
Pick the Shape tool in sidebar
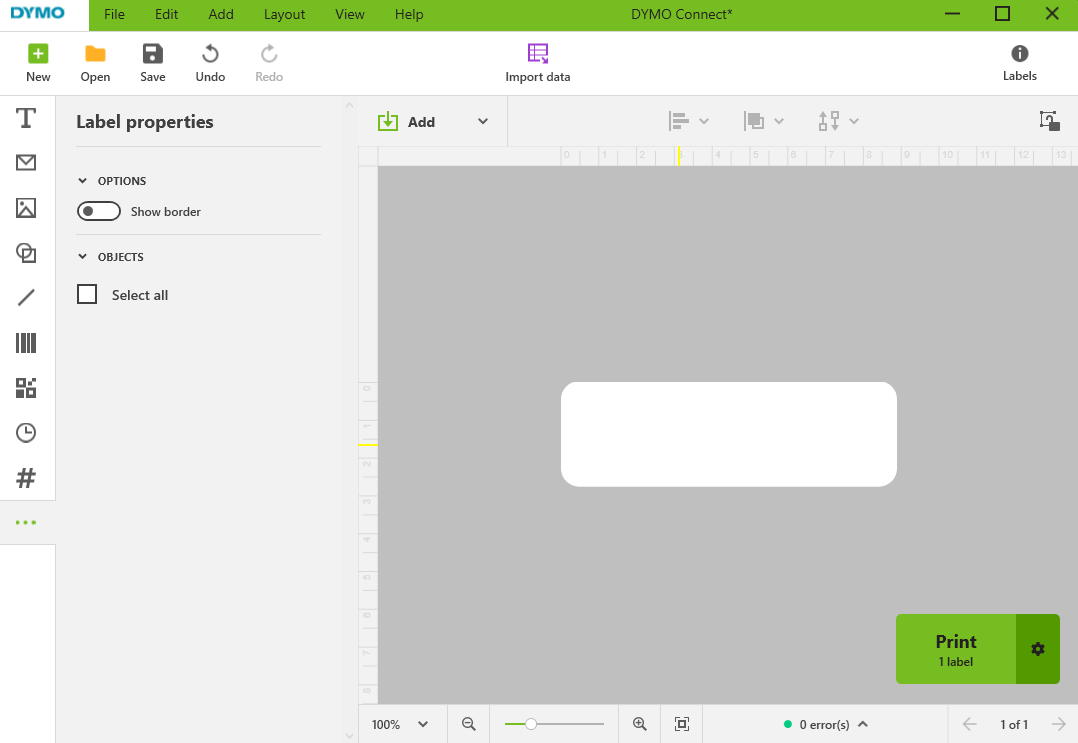(x=26, y=253)
